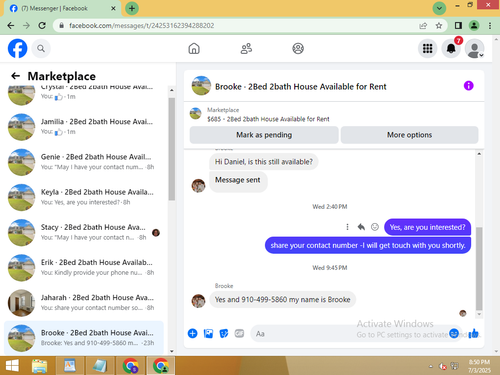Open a new browser tab
The width and height of the screenshot is (500, 375).
coord(132,8)
